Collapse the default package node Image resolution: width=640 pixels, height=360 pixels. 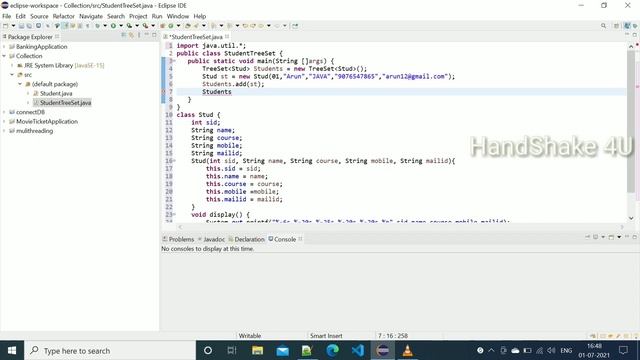click(20, 84)
